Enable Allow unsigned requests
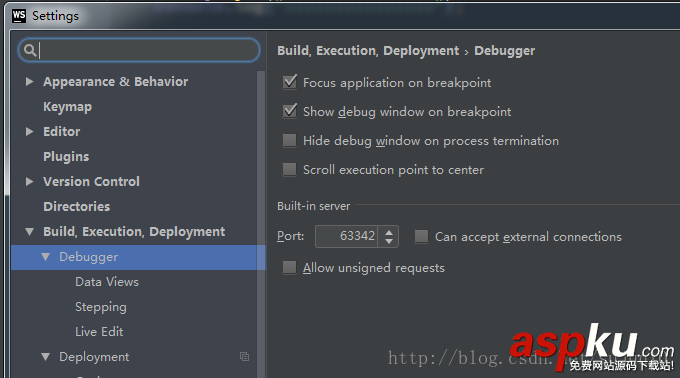This screenshot has width=680, height=378. point(289,267)
